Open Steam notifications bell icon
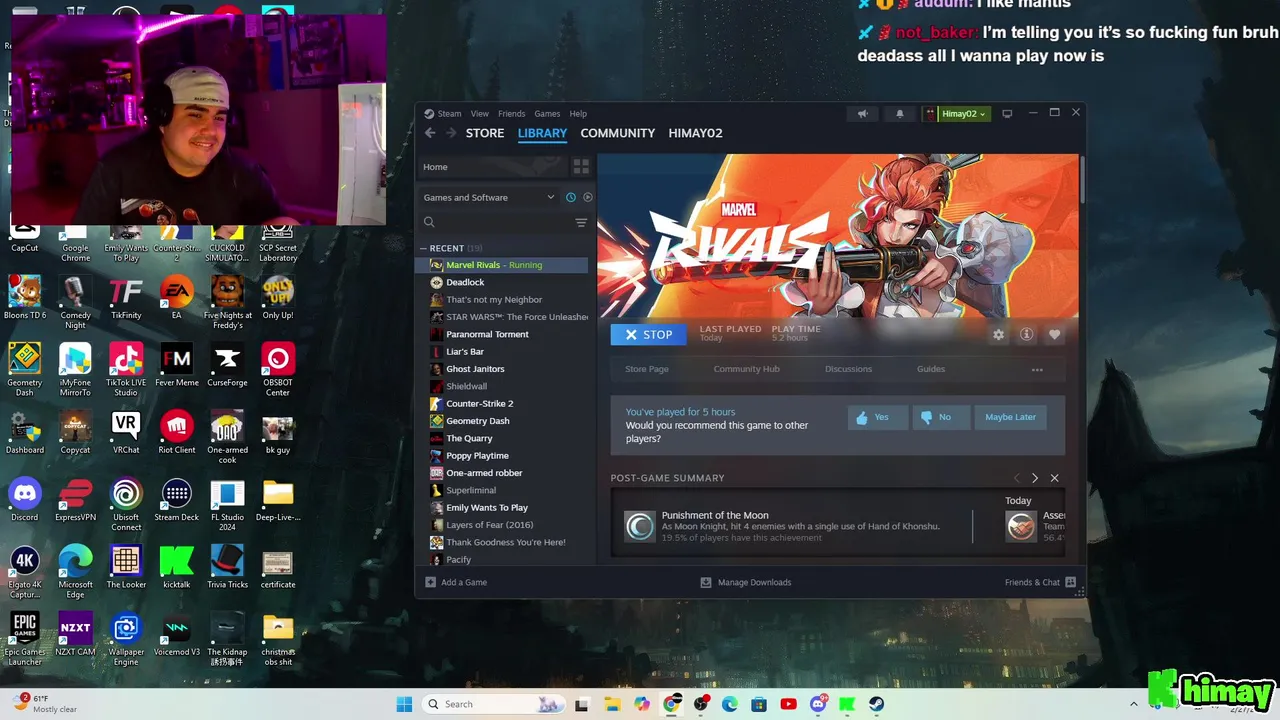Screen dimensions: 1280x720 [899, 114]
